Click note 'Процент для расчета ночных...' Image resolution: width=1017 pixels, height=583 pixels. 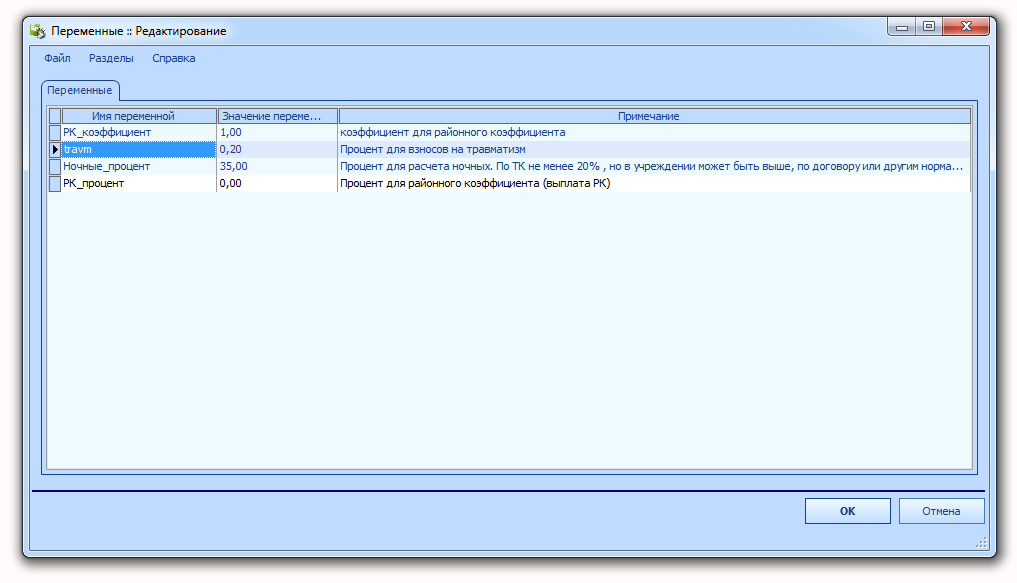click(654, 166)
